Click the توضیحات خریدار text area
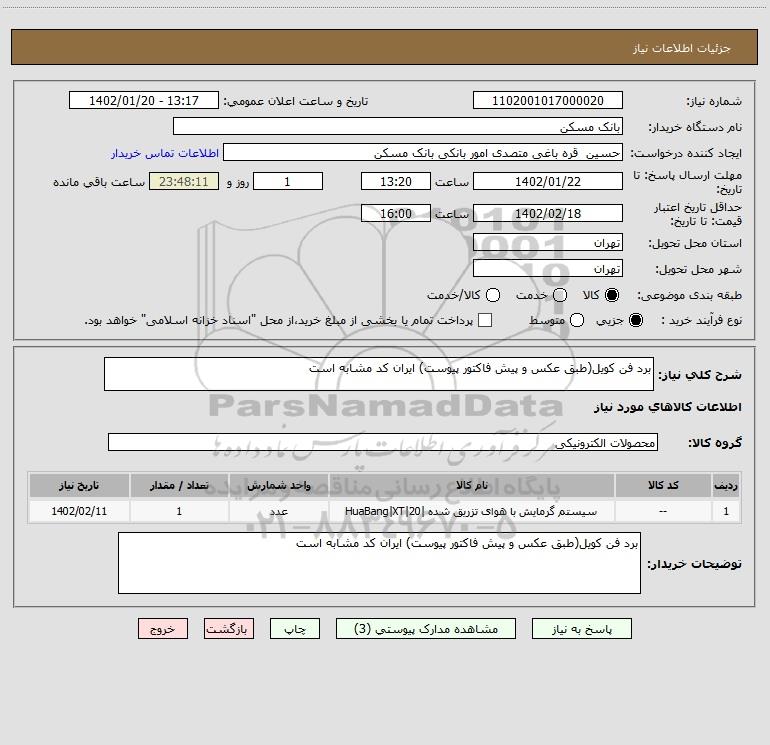The image size is (770, 745). [379, 563]
